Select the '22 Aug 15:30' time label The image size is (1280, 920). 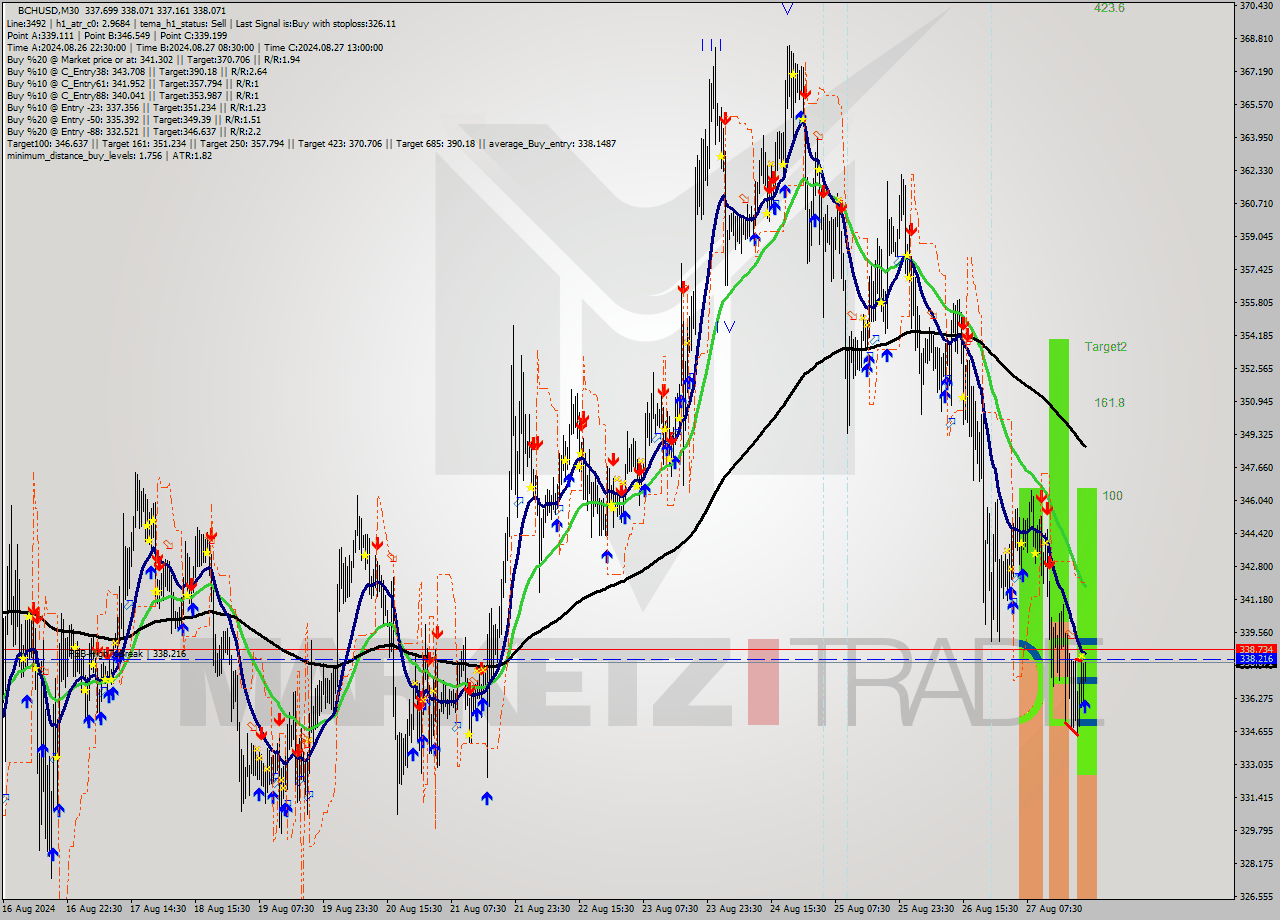tap(606, 909)
